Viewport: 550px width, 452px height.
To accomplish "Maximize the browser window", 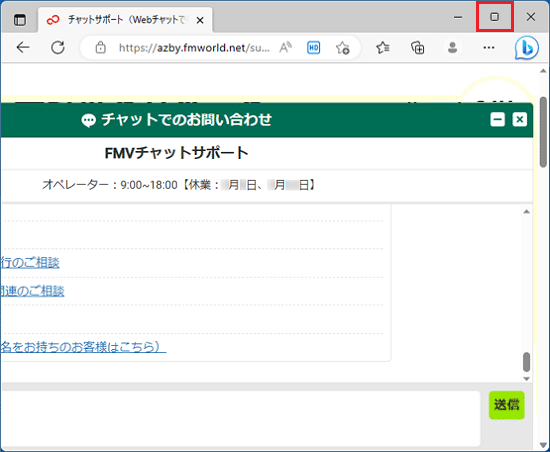I will pos(495,17).
